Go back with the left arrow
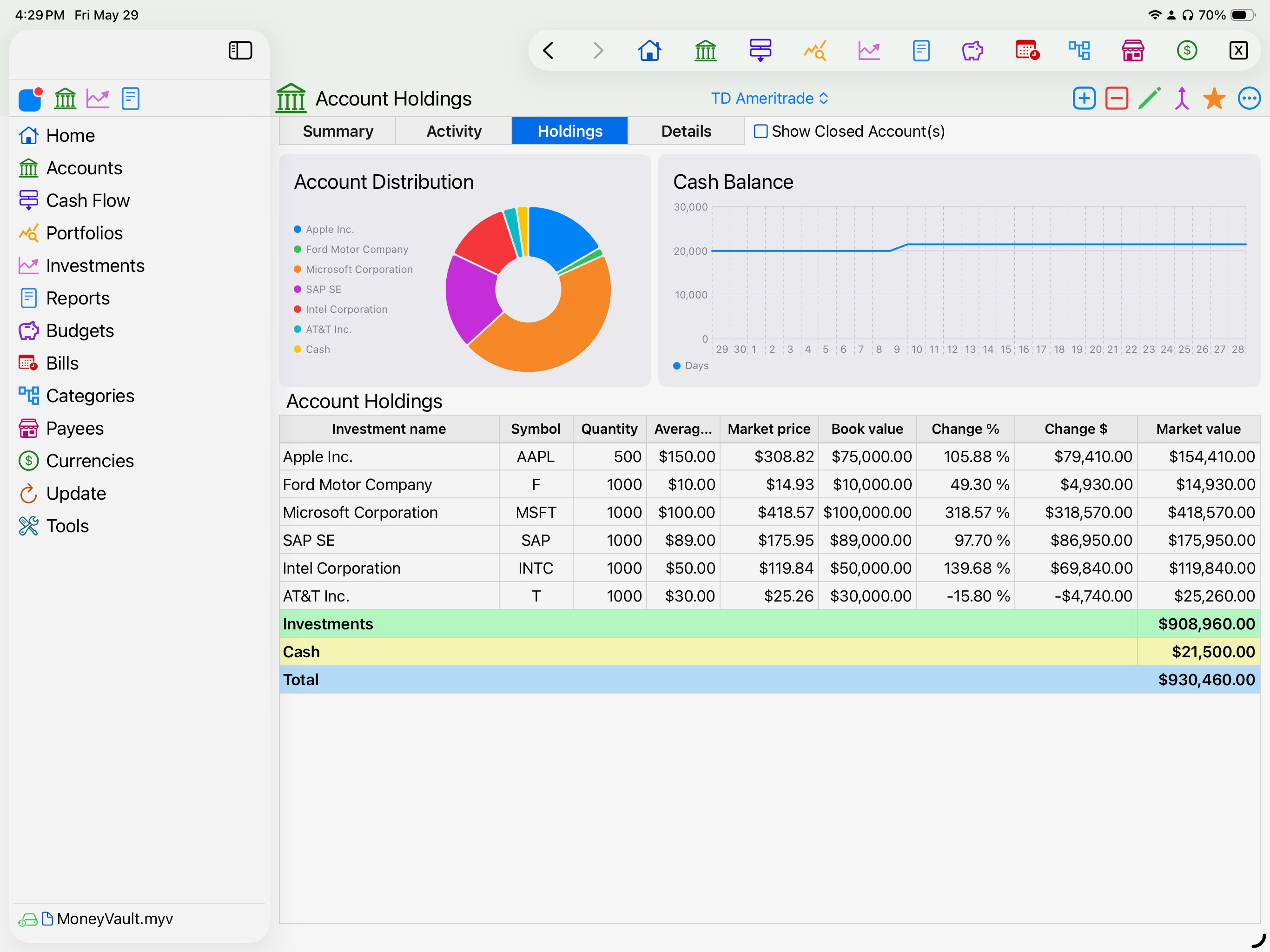Viewport: 1270px width, 952px height. pyautogui.click(x=549, y=51)
